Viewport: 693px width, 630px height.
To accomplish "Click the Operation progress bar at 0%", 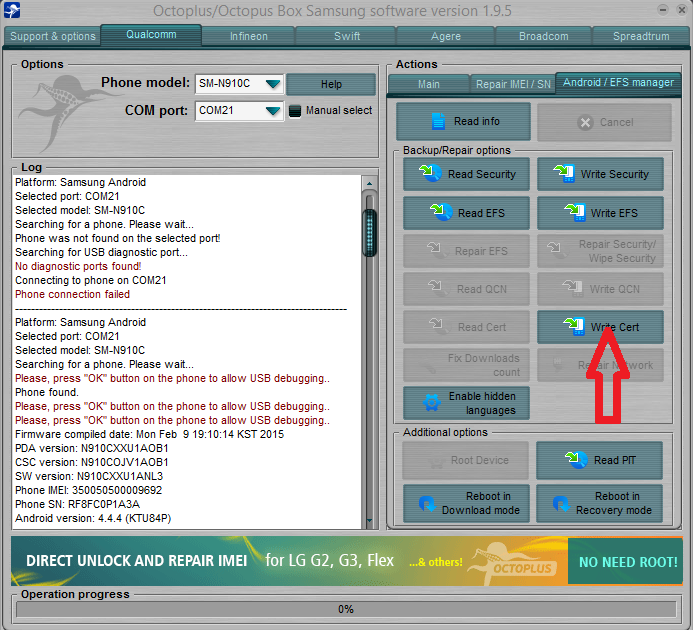I will pos(346,609).
